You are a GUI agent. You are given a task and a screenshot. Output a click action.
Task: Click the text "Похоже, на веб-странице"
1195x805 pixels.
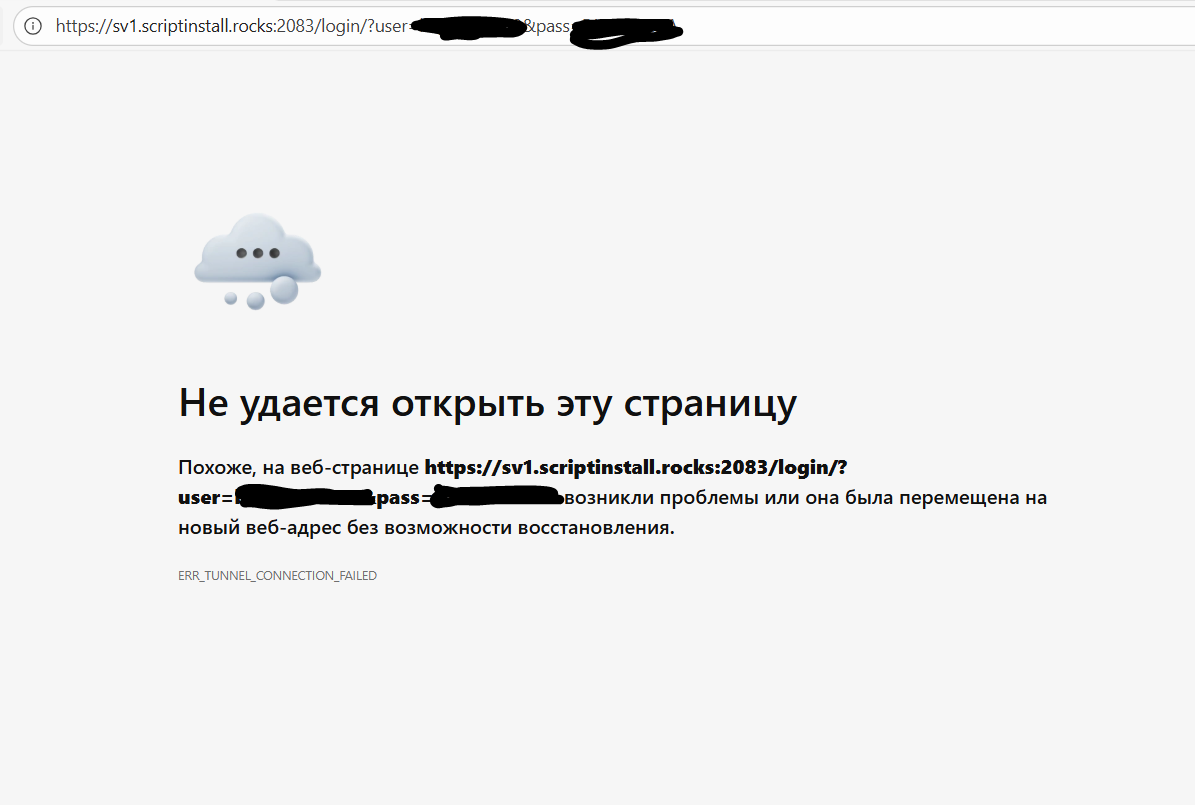pos(298,467)
